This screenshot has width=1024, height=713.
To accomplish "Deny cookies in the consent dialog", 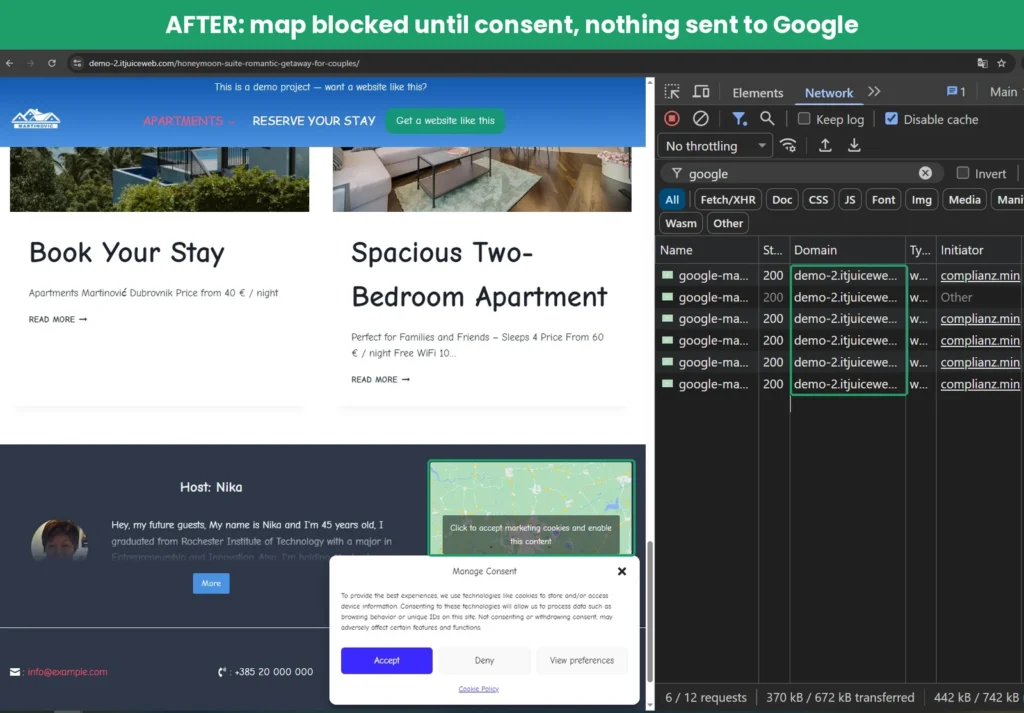I will [x=485, y=661].
